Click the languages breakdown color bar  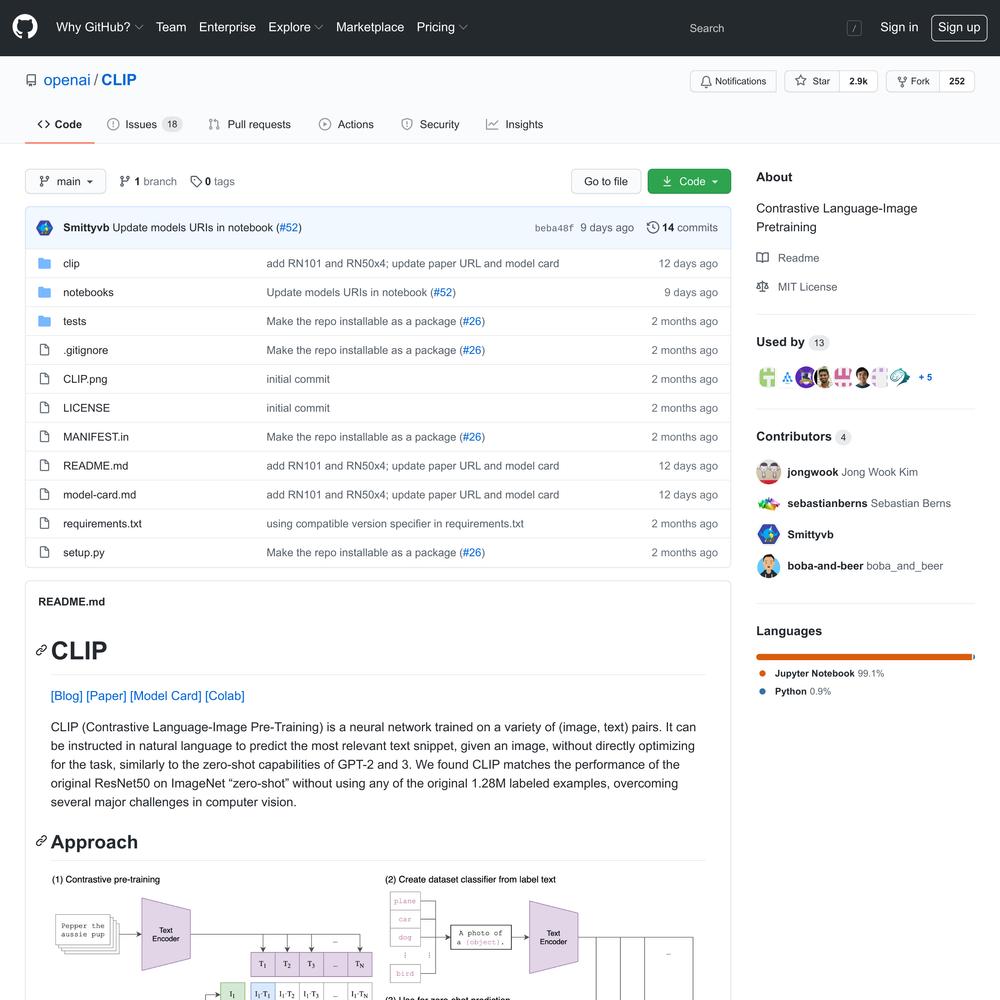[x=865, y=657]
